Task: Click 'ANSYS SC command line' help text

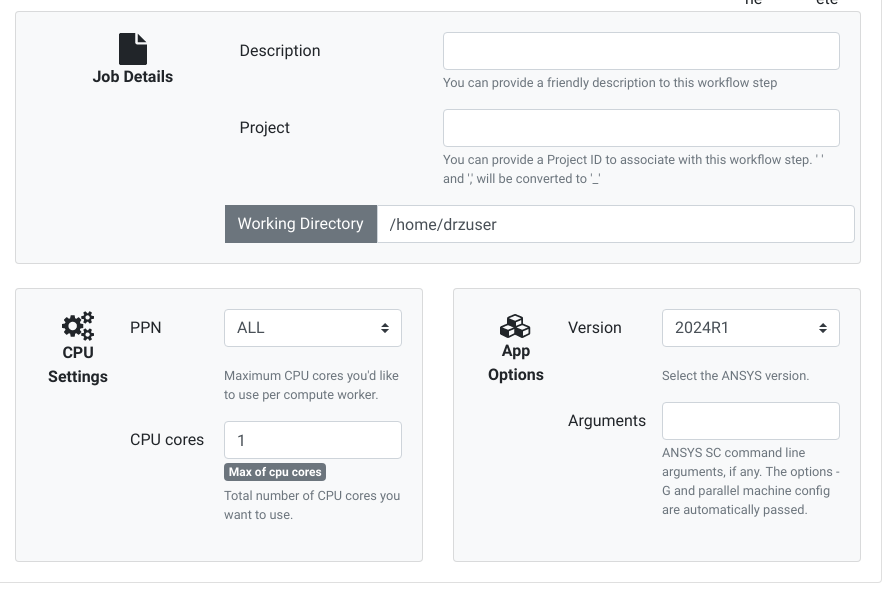Action: coord(751,481)
